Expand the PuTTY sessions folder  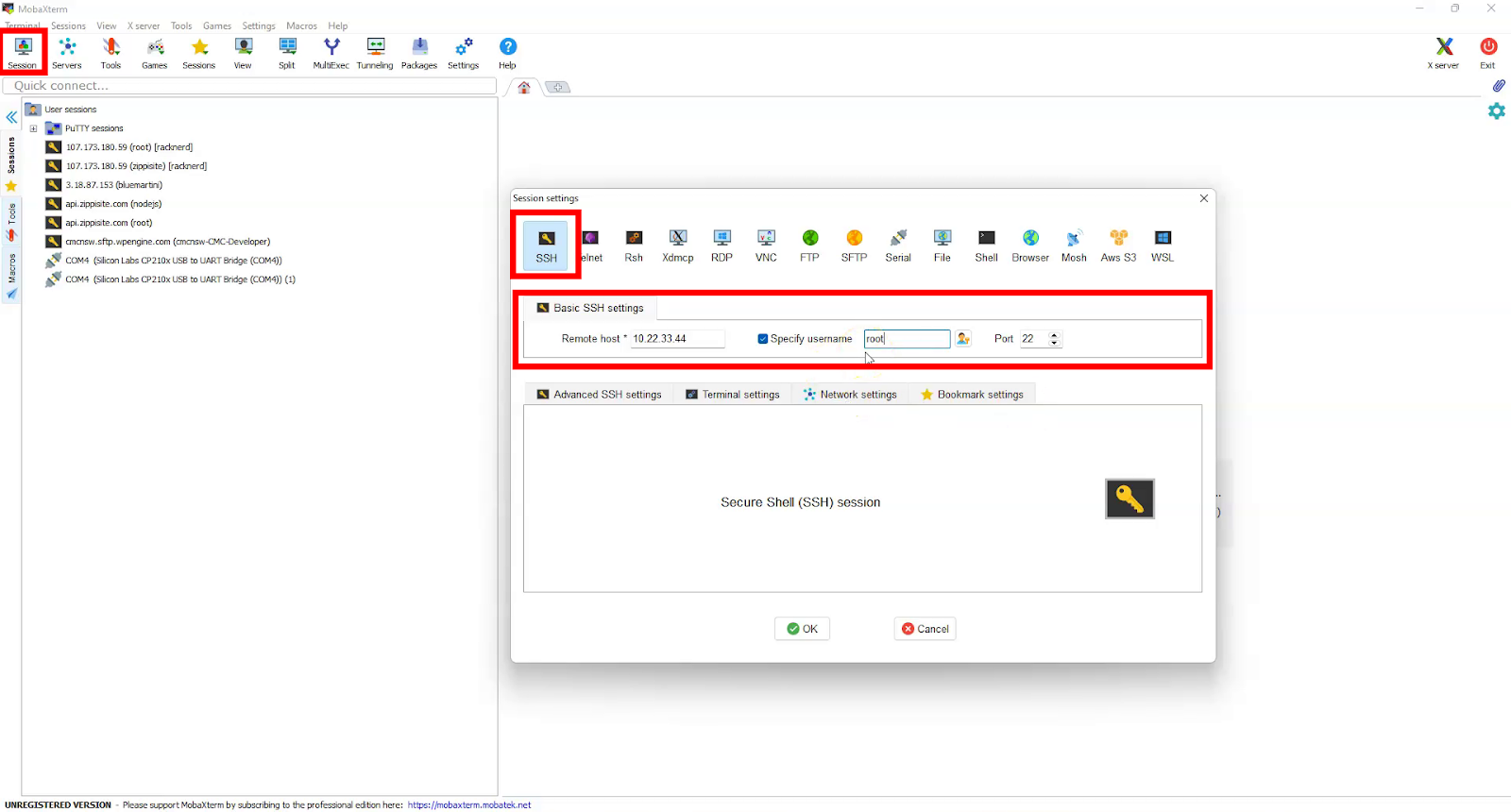pyautogui.click(x=34, y=128)
